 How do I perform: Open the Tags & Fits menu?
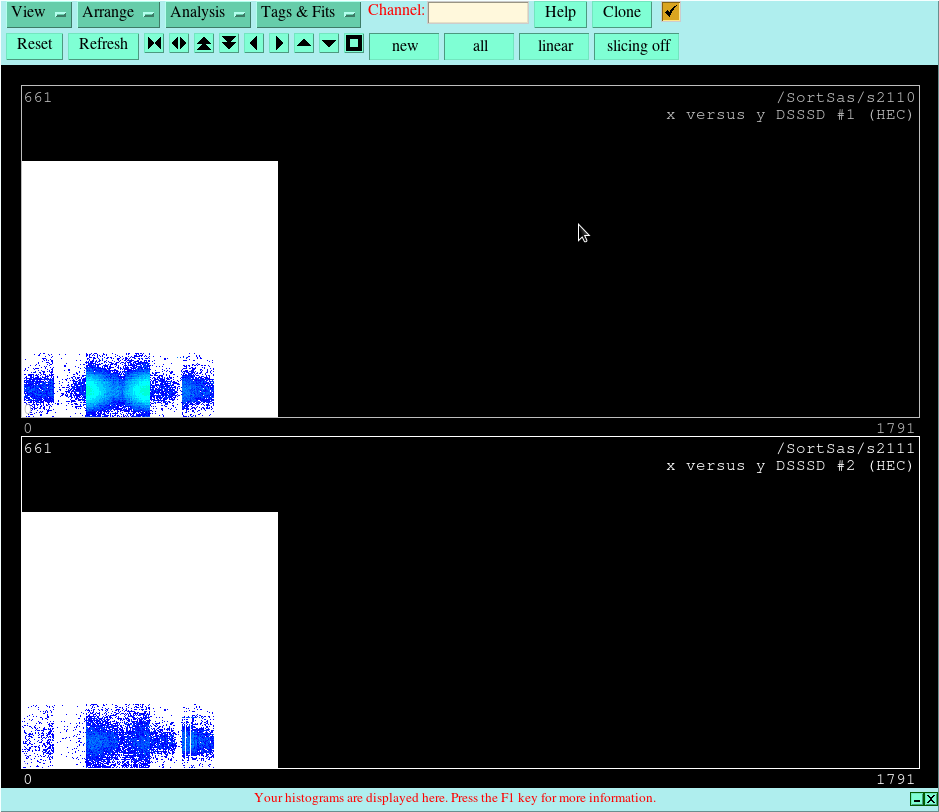pos(308,13)
